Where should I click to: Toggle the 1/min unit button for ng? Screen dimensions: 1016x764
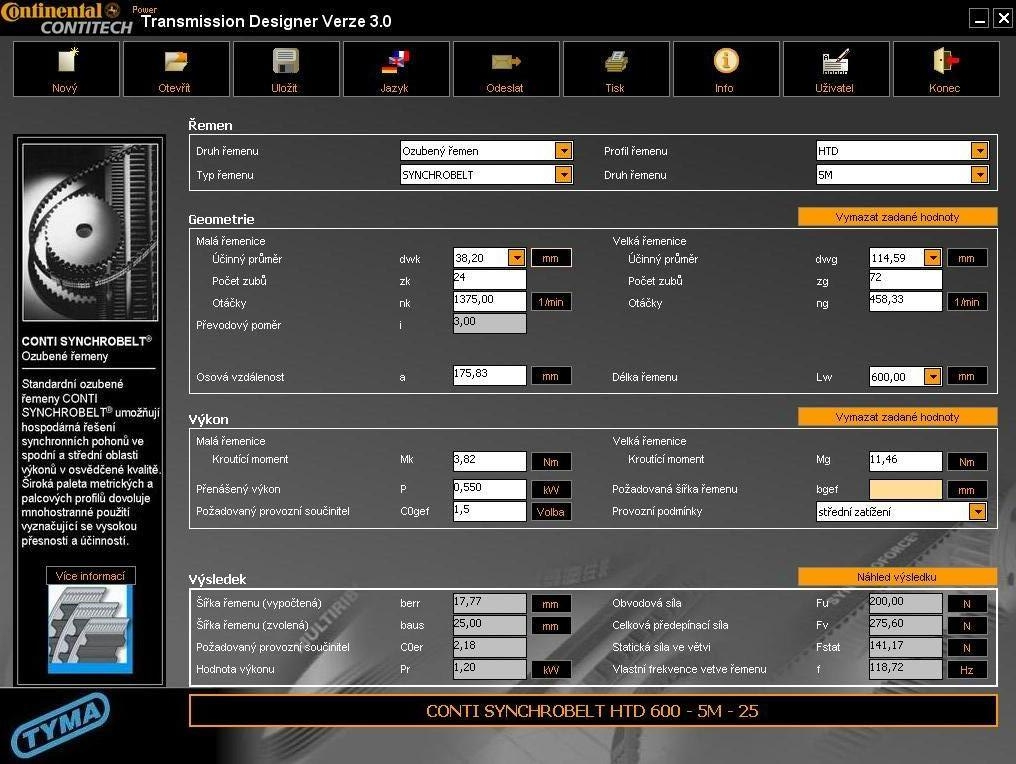[x=967, y=302]
